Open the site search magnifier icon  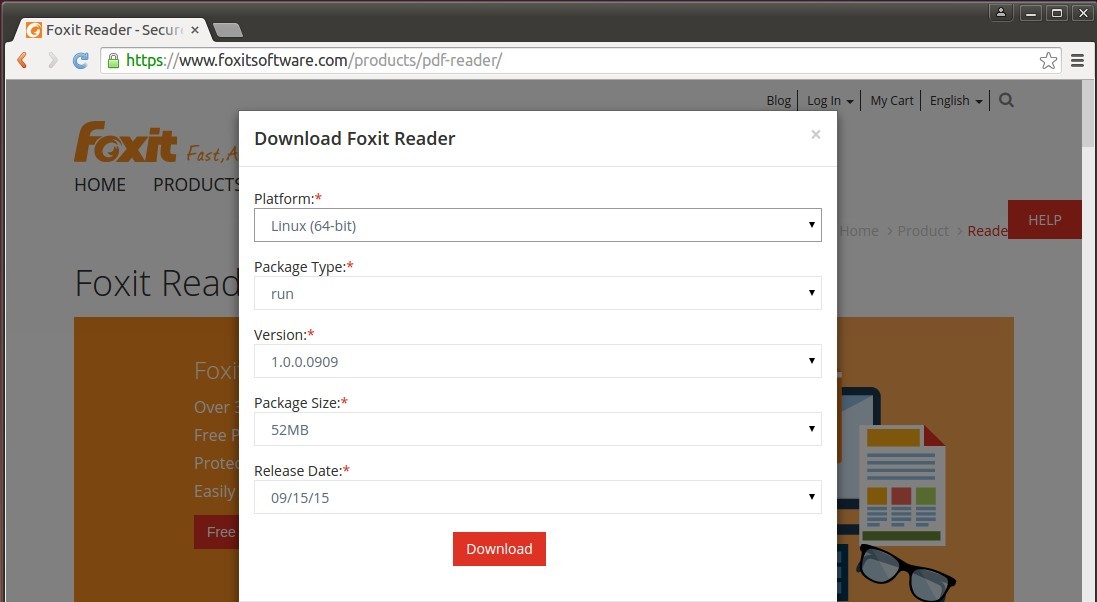1006,100
